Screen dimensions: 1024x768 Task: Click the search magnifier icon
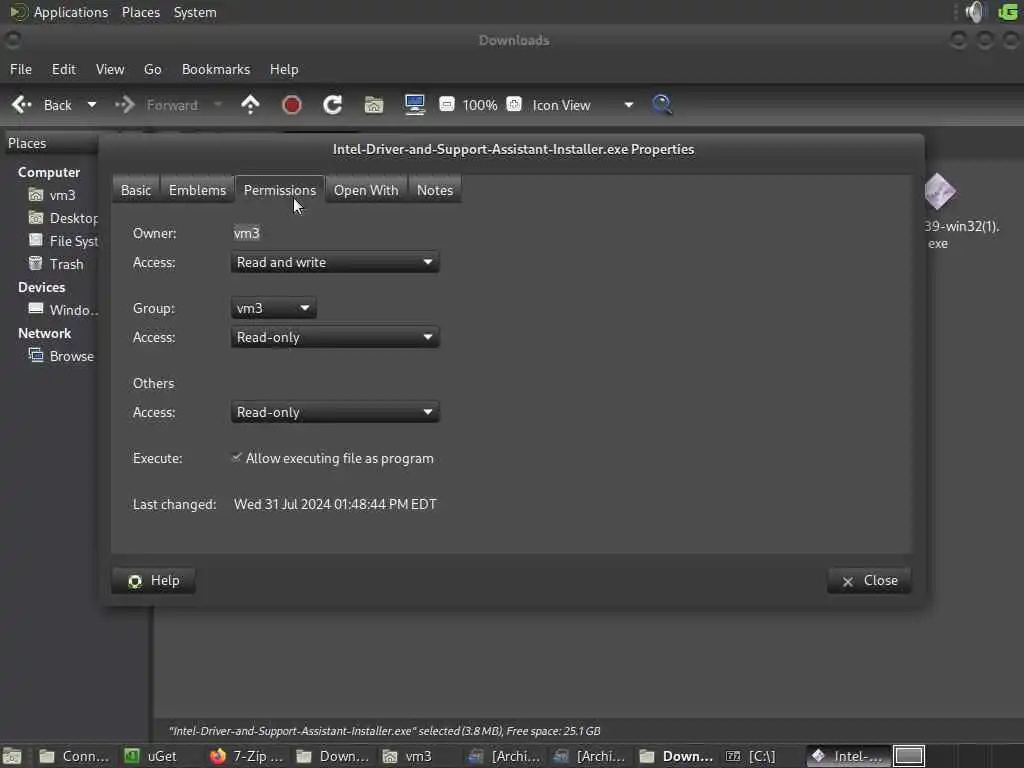pyautogui.click(x=662, y=104)
